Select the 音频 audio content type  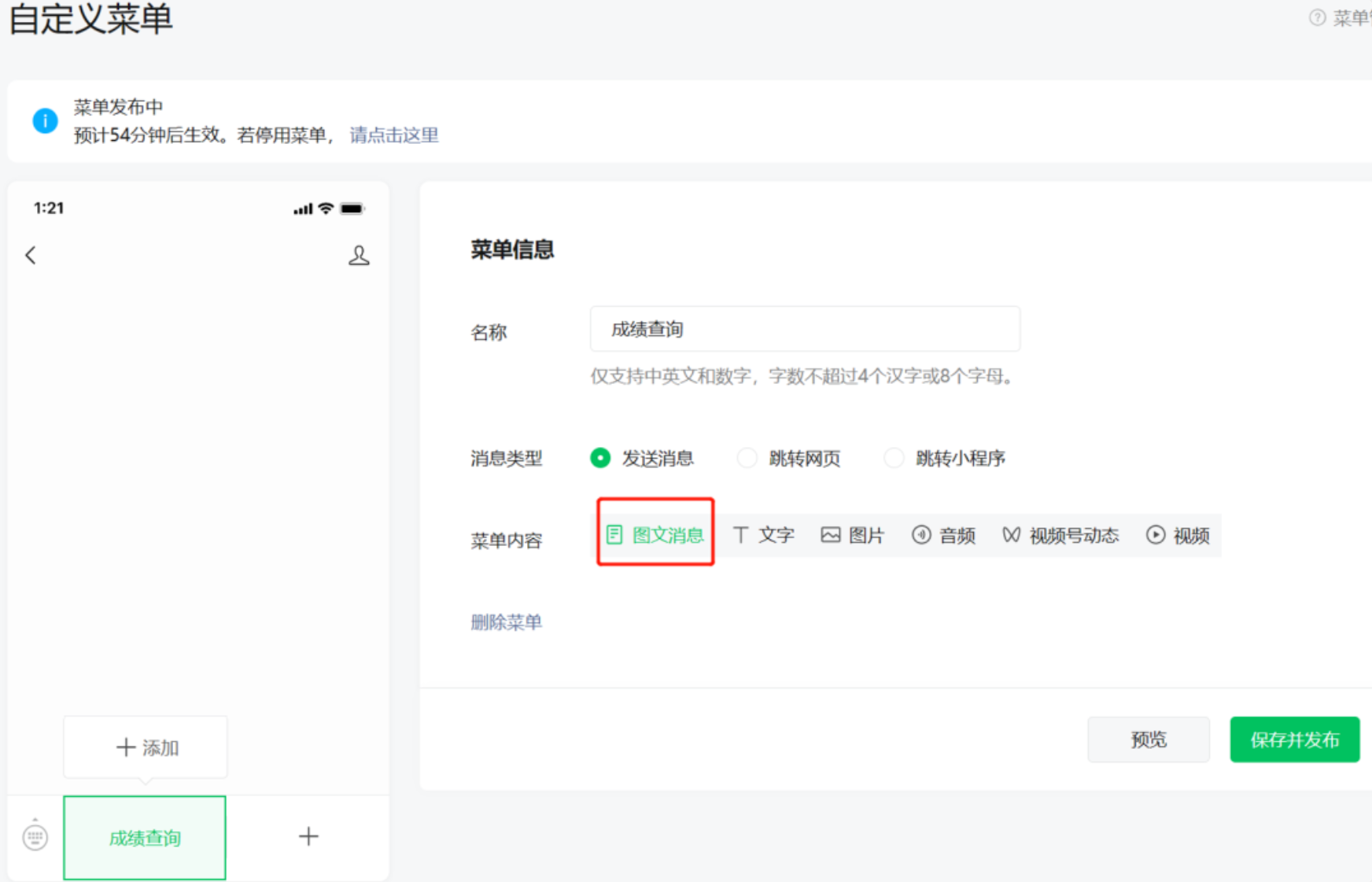coord(943,536)
